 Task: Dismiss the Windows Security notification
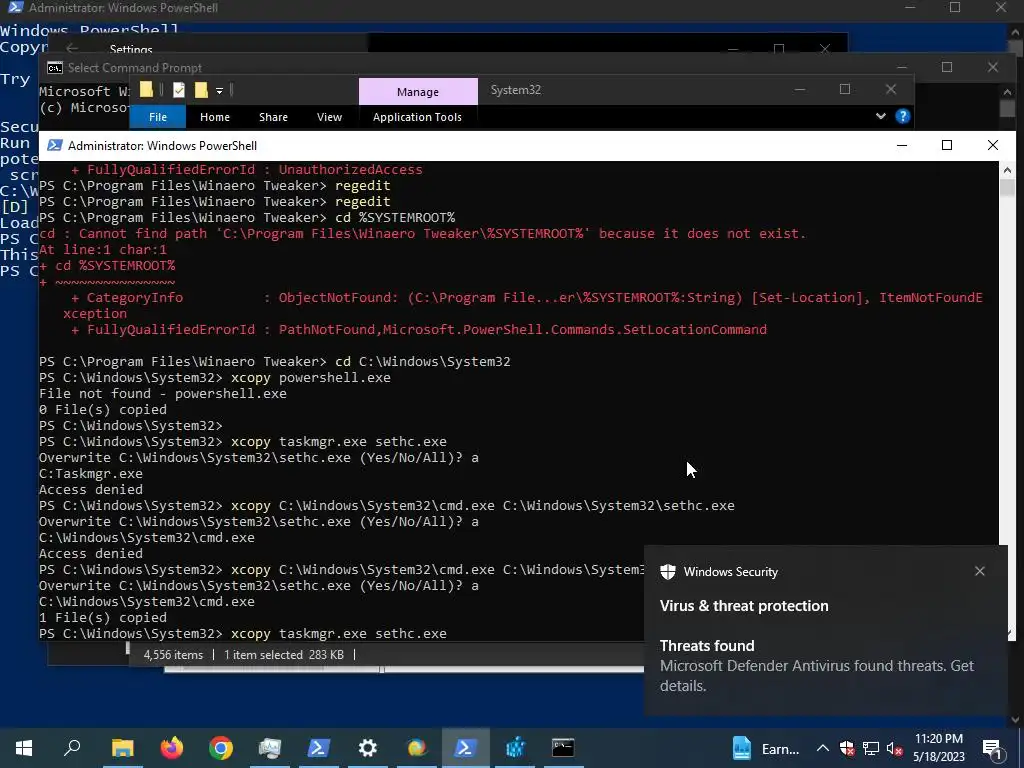tap(980, 571)
